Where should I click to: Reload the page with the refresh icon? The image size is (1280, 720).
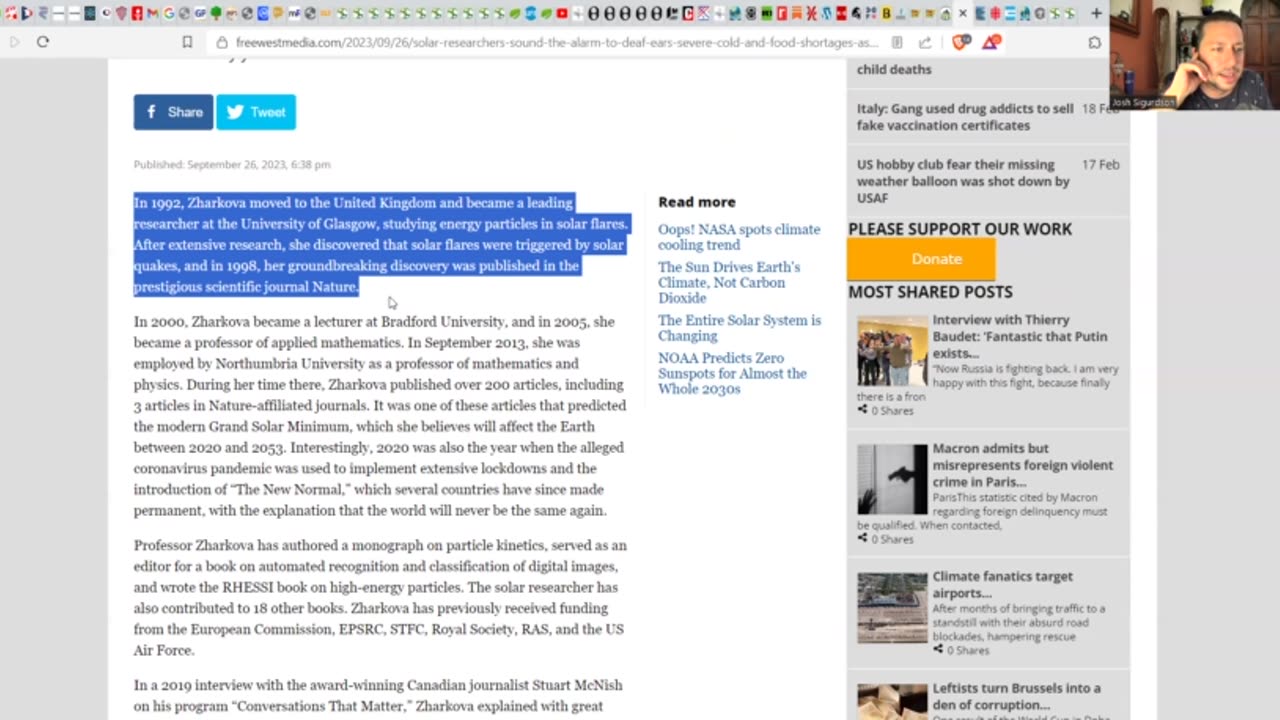pyautogui.click(x=42, y=42)
